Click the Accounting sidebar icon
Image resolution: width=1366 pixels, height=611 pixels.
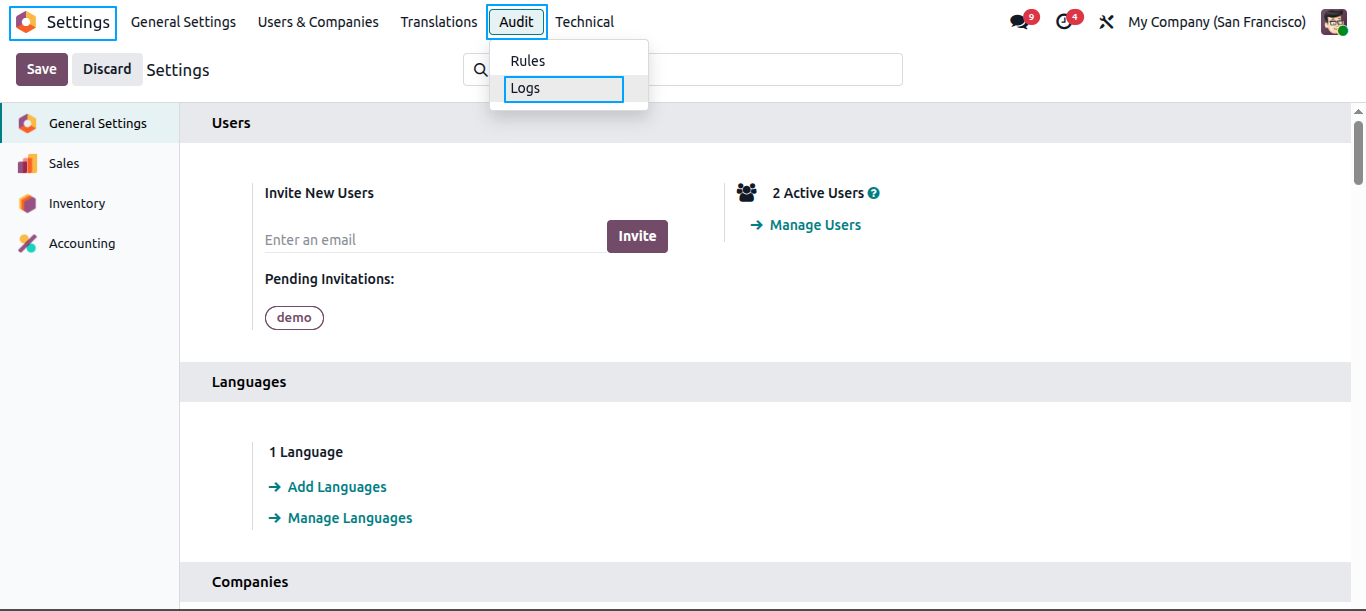point(27,244)
